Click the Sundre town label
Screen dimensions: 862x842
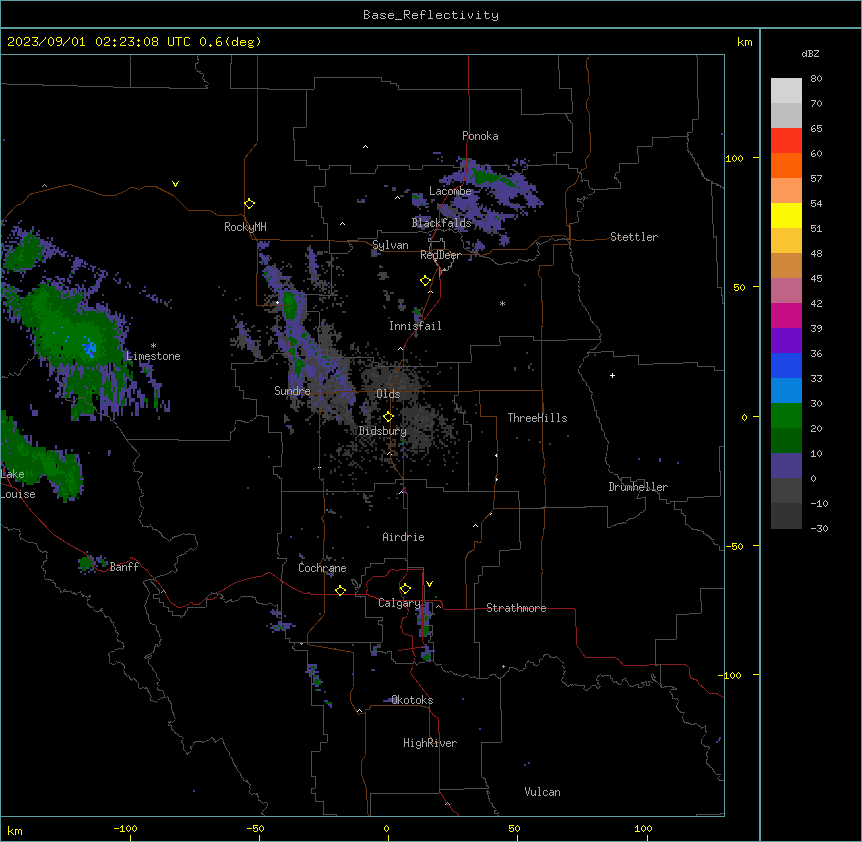tap(292, 391)
